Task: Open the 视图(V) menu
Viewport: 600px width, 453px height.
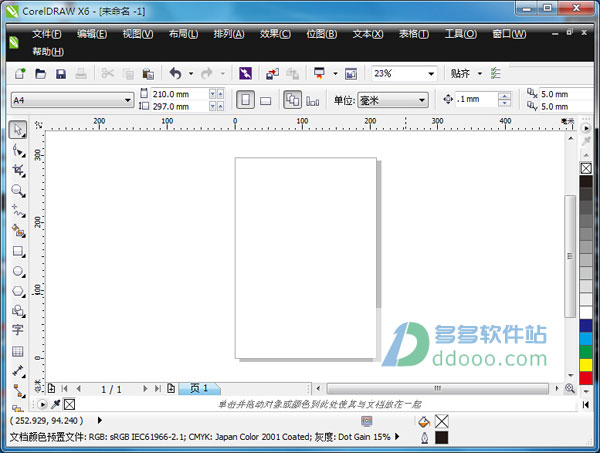Action: [x=138, y=34]
